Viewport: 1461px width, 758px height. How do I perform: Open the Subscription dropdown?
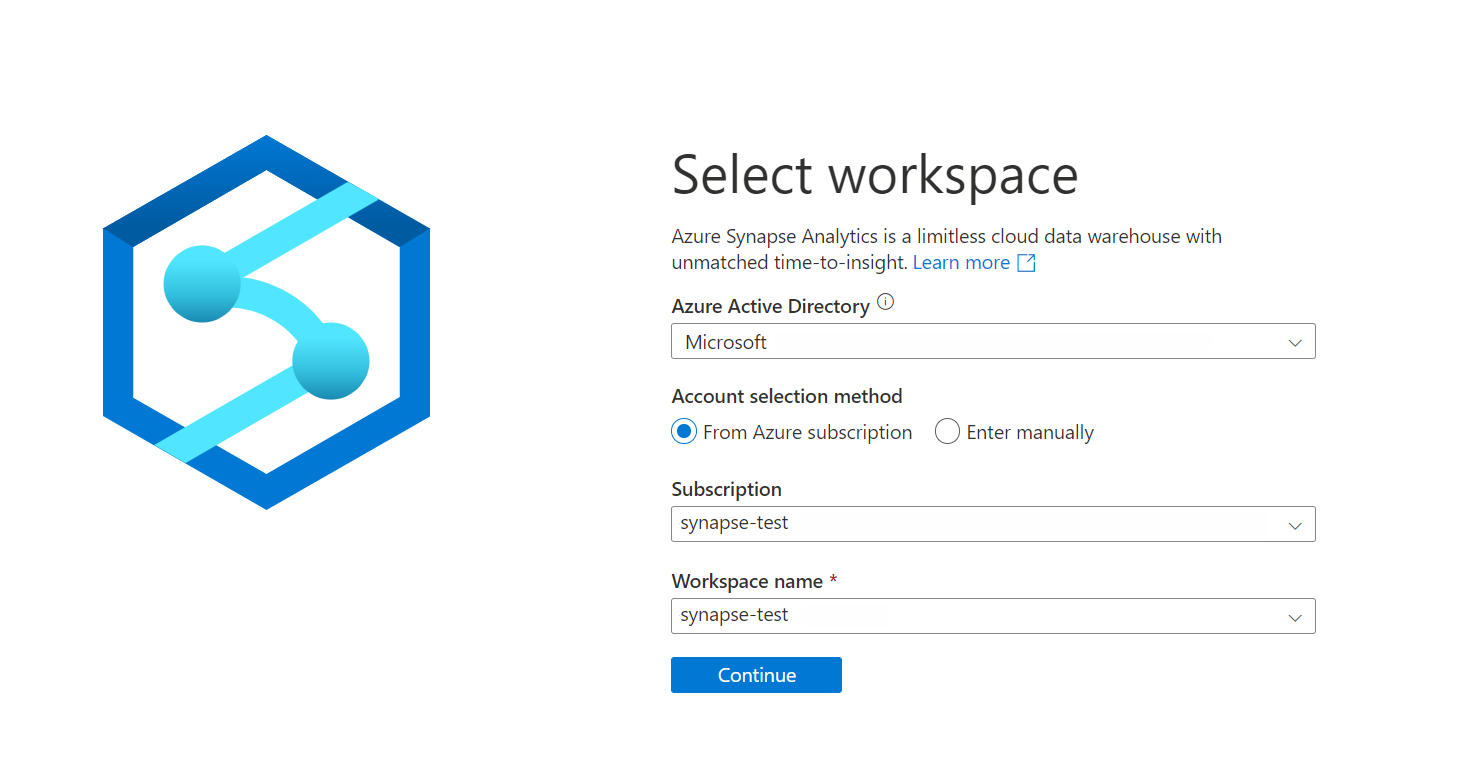pyautogui.click(x=993, y=524)
